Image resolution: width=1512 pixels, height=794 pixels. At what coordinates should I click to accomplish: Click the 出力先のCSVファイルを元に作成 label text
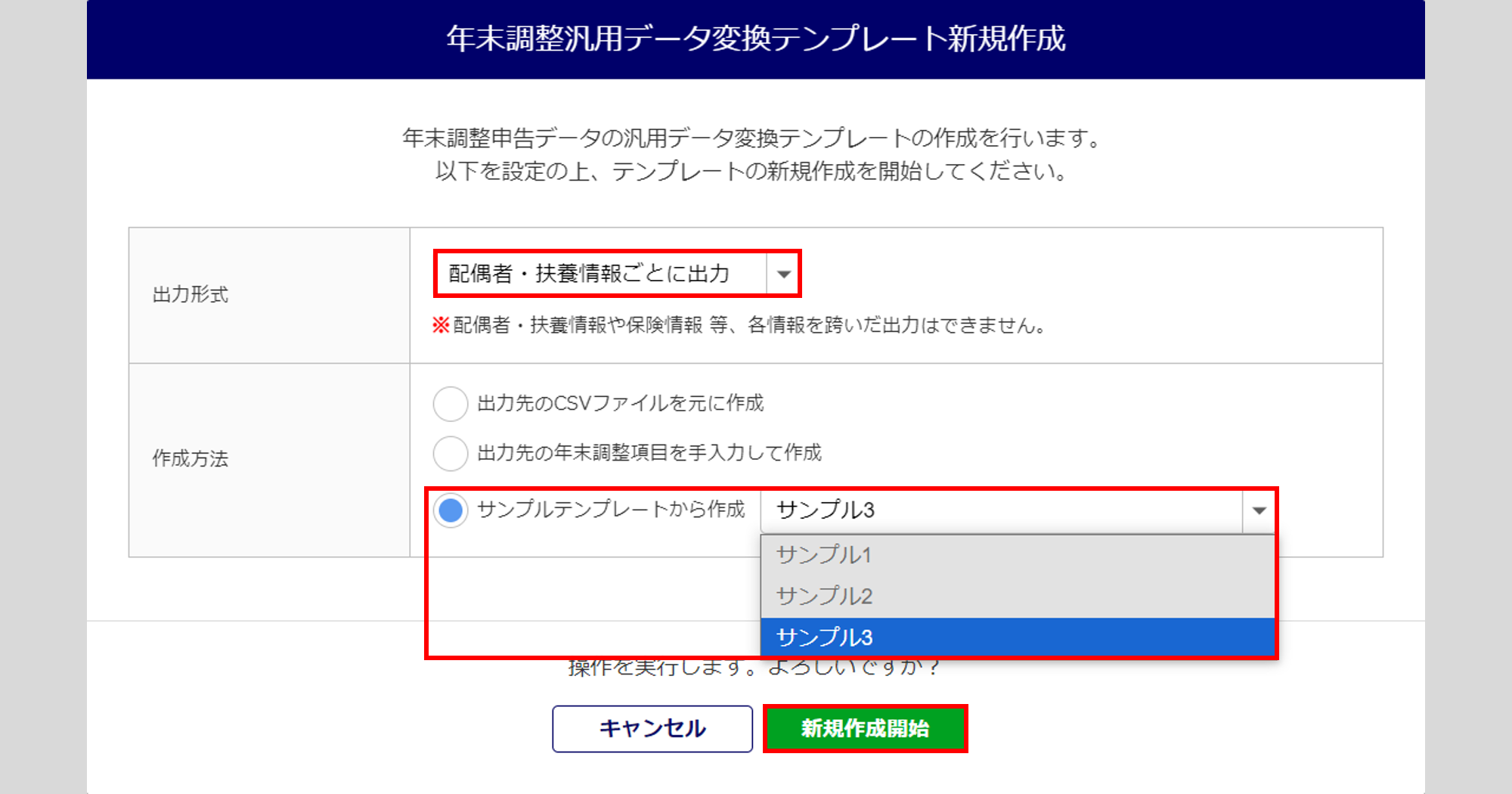pyautogui.click(x=621, y=404)
